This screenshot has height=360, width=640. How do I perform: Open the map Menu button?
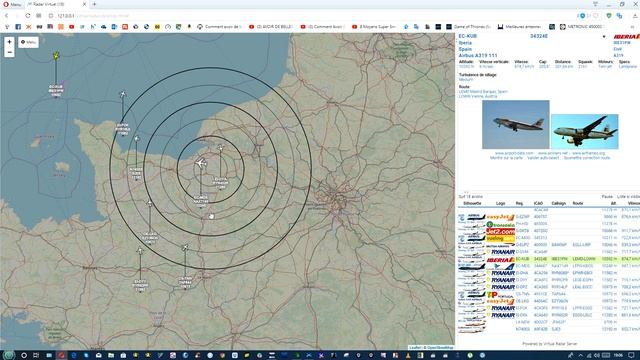[28, 42]
